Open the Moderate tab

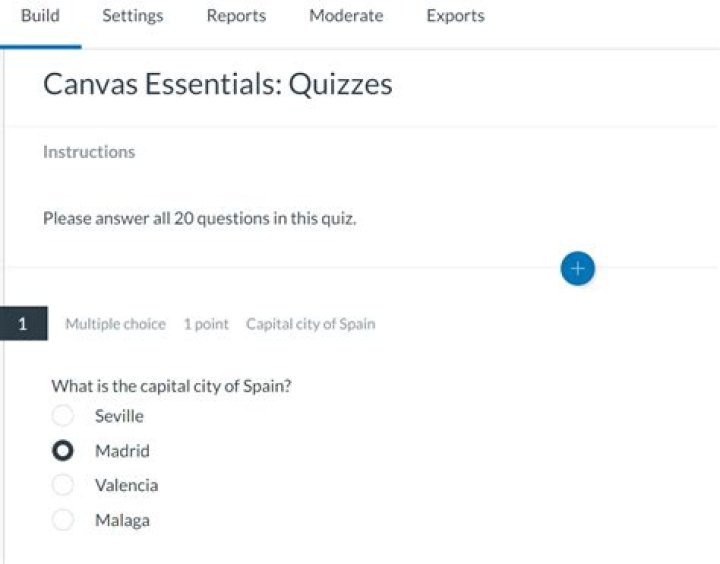tap(346, 16)
